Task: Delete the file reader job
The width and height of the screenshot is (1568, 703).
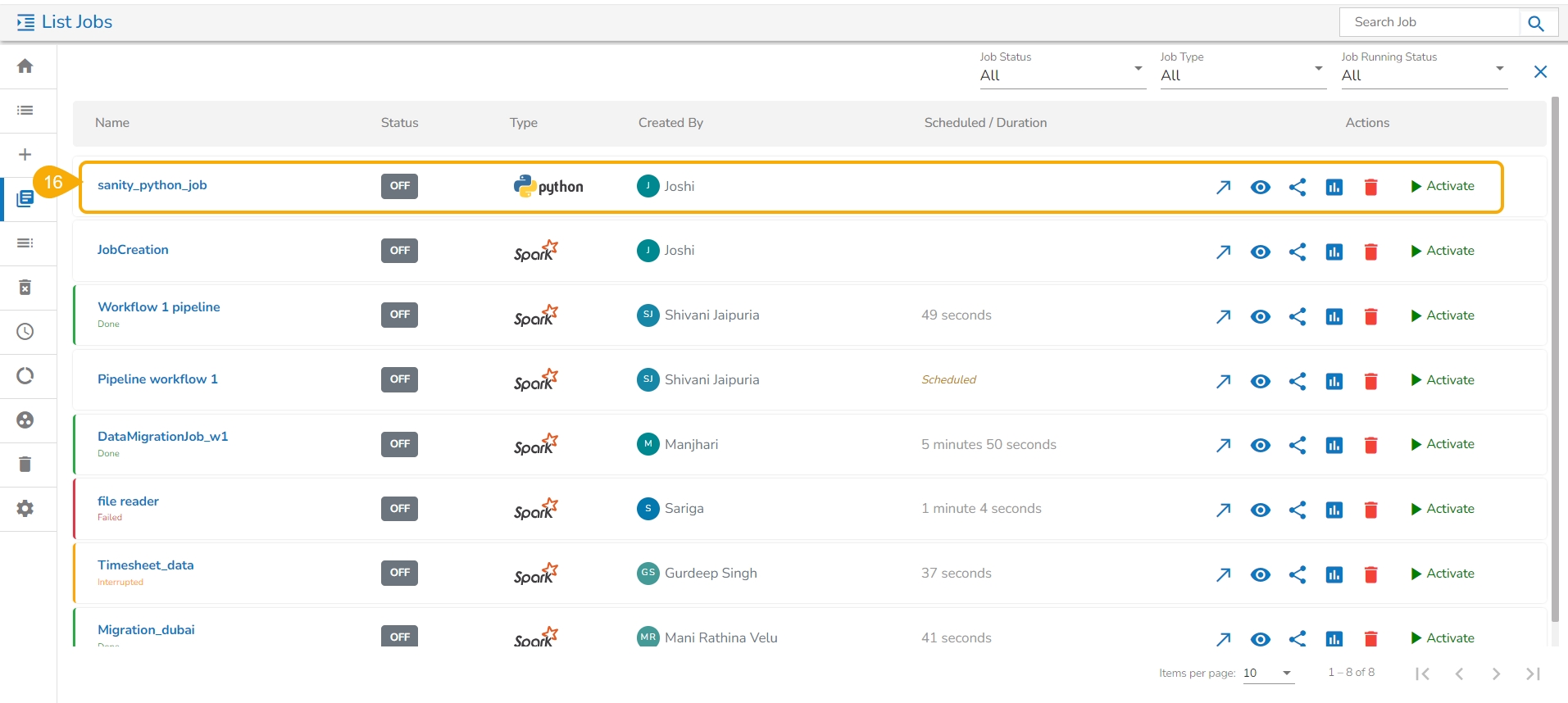Action: coord(1370,510)
